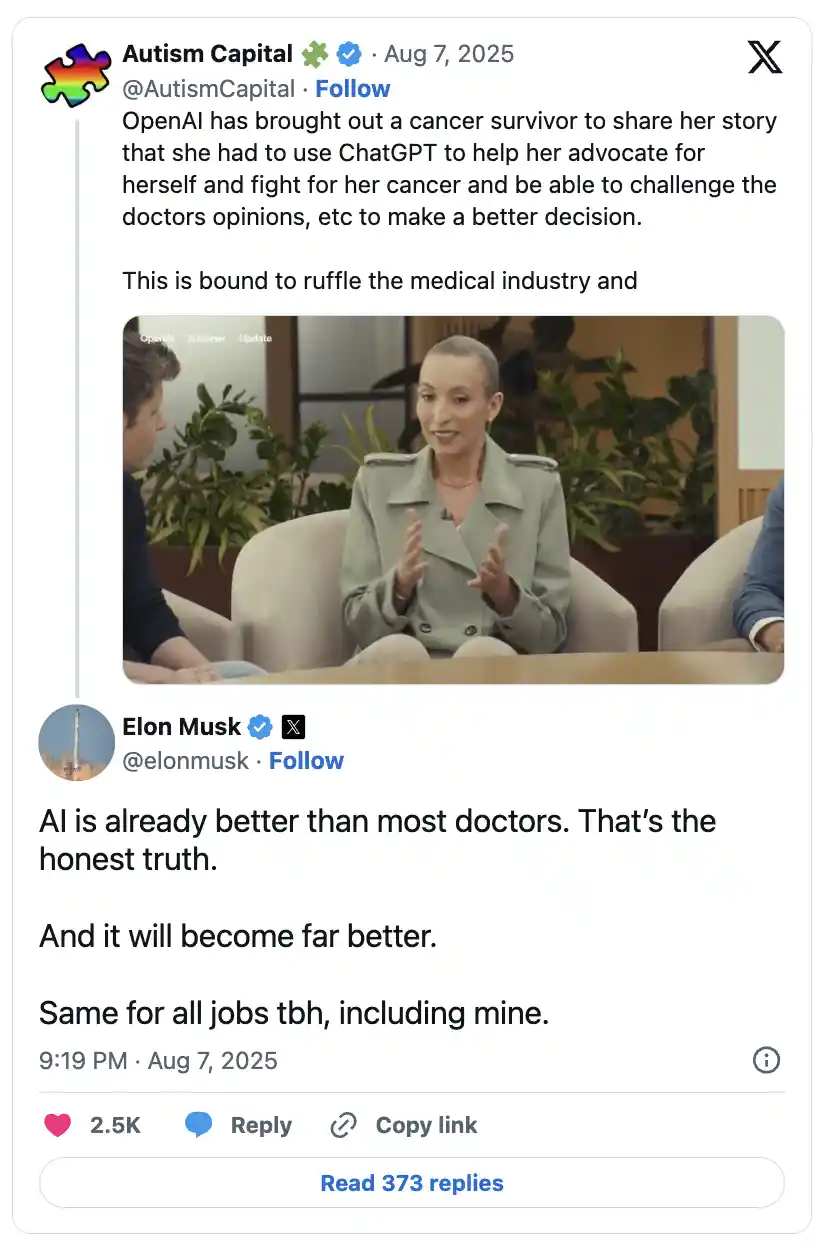This screenshot has width=824, height=1248.
Task: Click the Aug 7, 2025 date on quoted tweet
Action: [x=449, y=54]
